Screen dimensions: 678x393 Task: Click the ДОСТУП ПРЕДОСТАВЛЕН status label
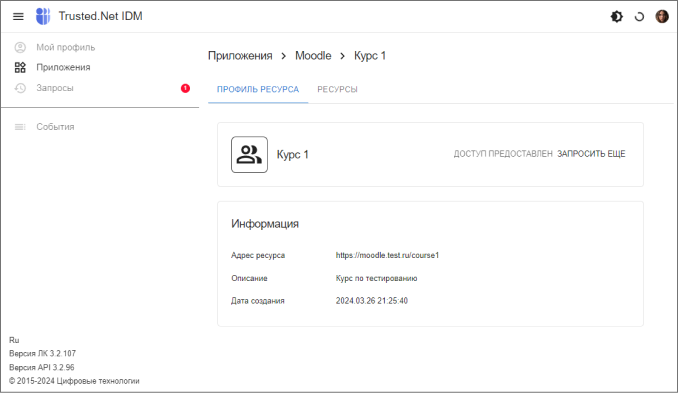503,154
